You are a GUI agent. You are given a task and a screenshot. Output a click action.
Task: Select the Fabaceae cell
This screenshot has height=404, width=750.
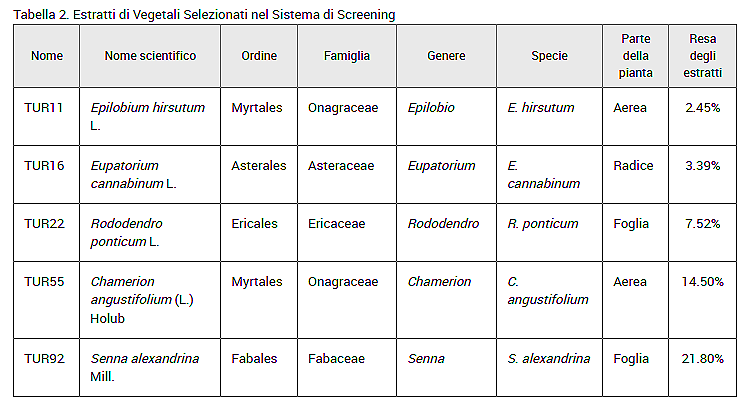point(347,368)
